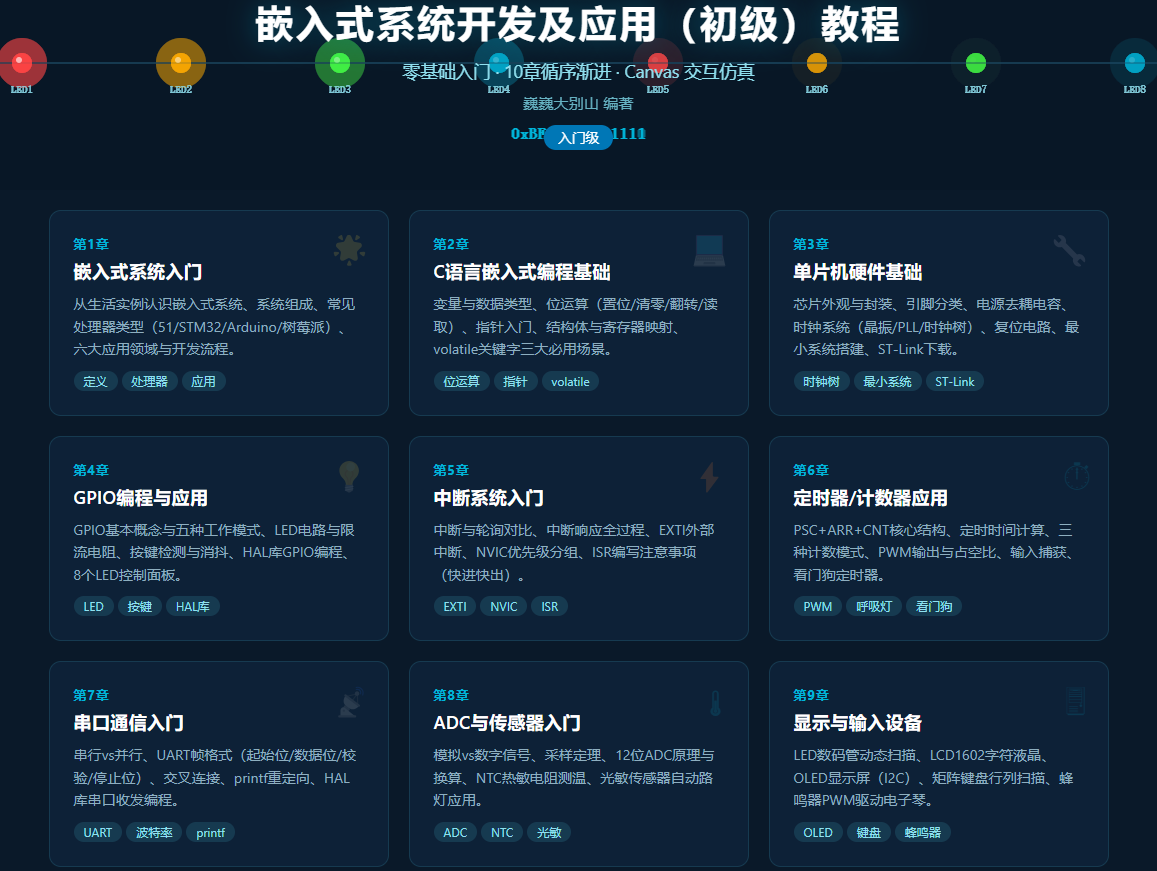
Task: Click the volatile tag
Action: [570, 382]
